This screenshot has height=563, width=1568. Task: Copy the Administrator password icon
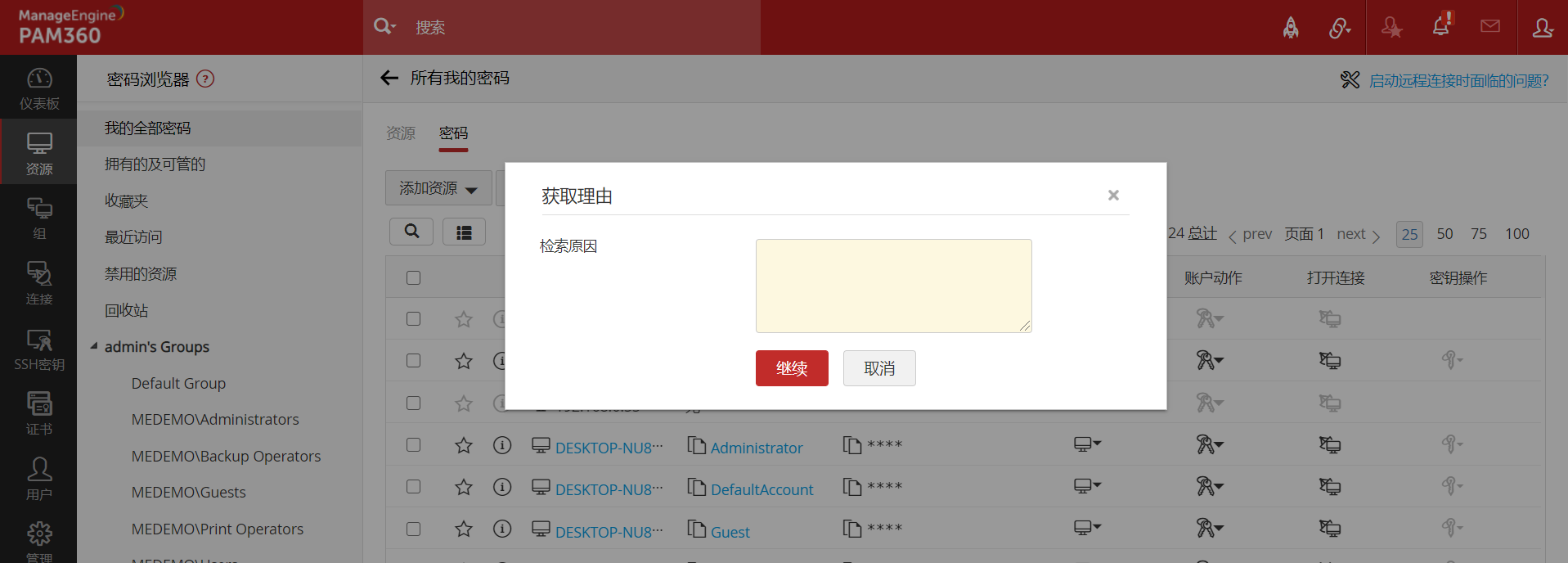pyautogui.click(x=852, y=445)
